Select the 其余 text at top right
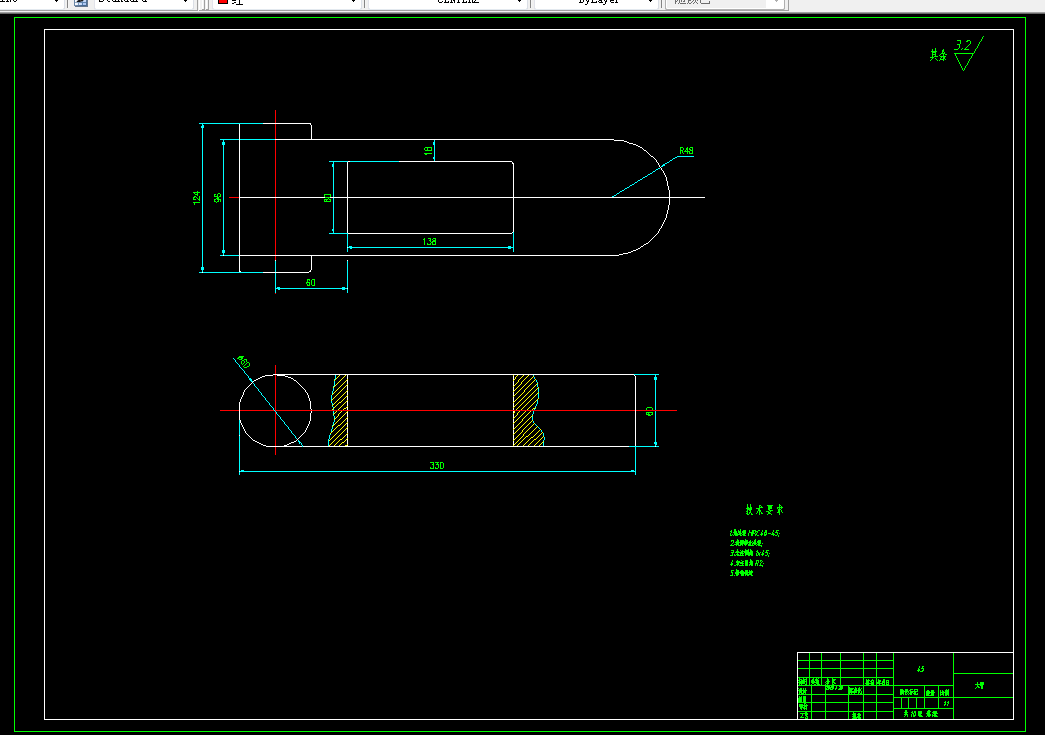 click(938, 55)
